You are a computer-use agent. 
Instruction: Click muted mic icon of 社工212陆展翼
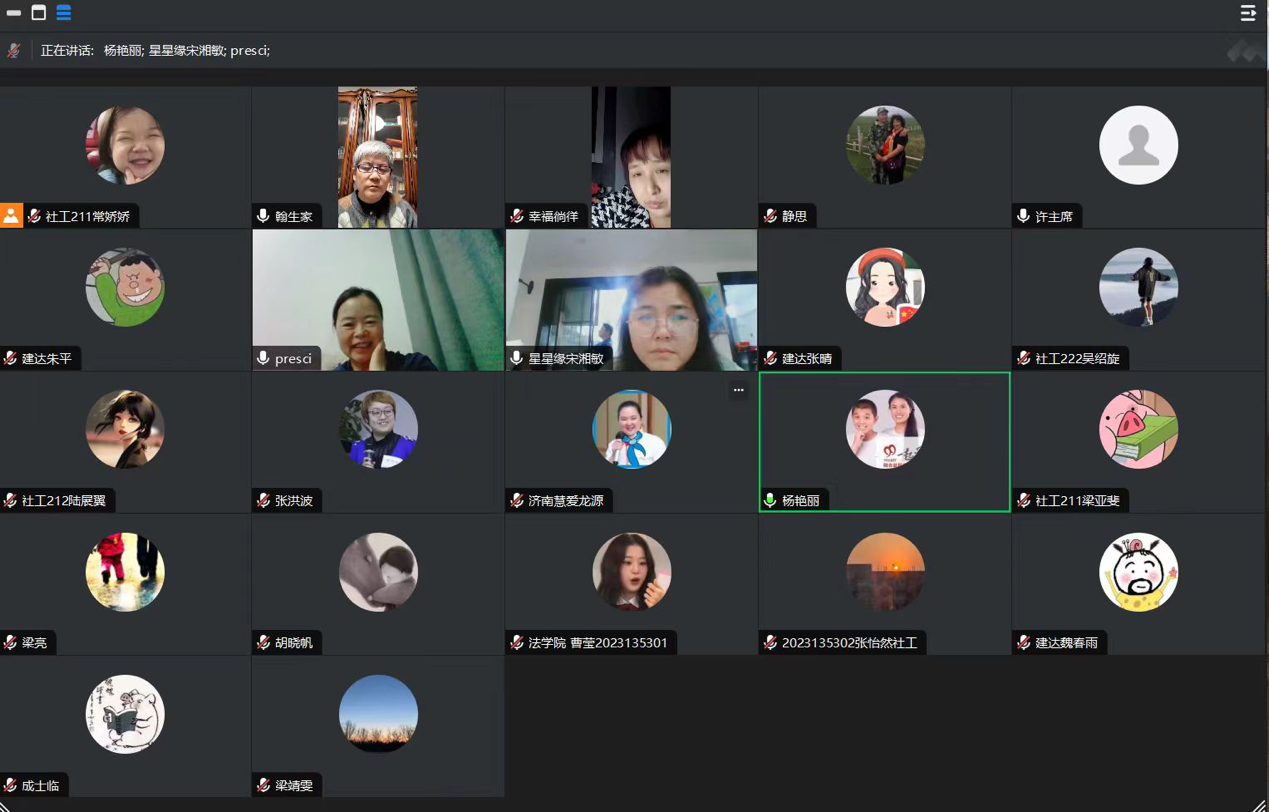coord(11,500)
